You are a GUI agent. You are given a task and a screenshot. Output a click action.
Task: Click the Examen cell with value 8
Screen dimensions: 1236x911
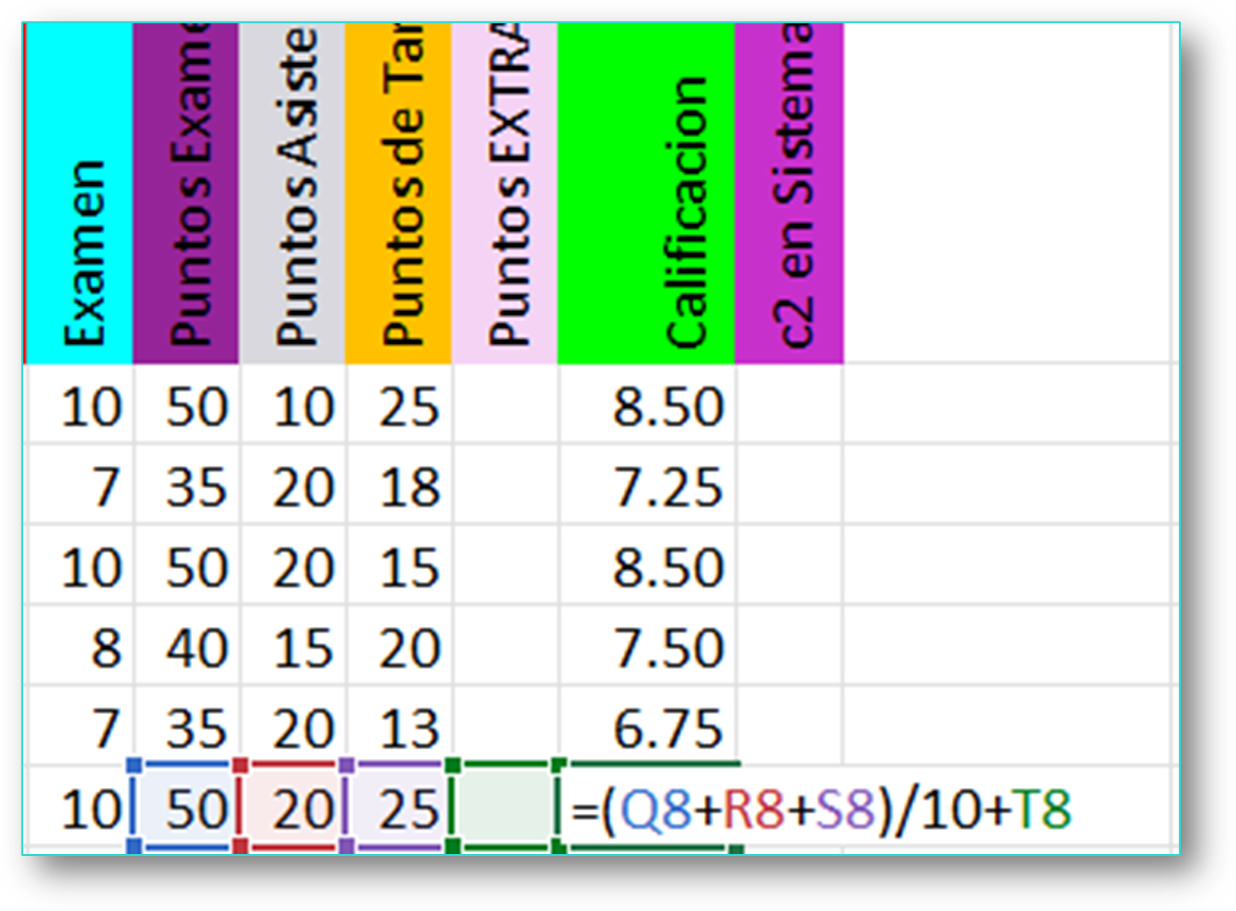pyautogui.click(x=80, y=648)
